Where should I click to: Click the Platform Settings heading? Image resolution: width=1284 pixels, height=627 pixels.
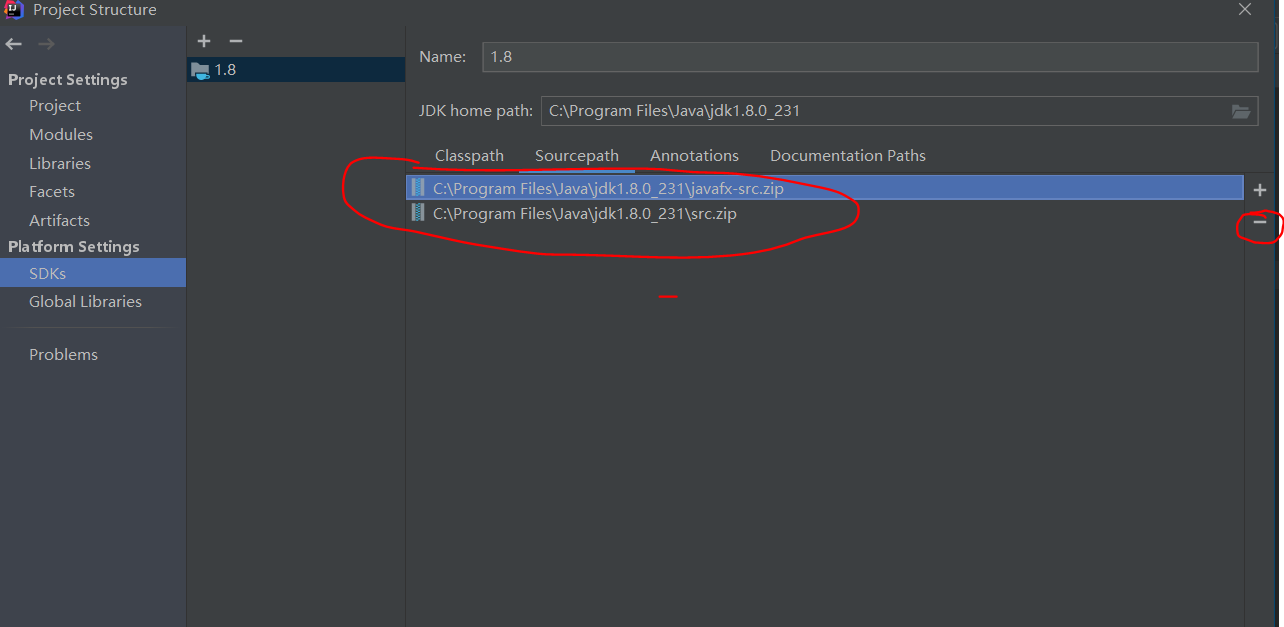74,247
